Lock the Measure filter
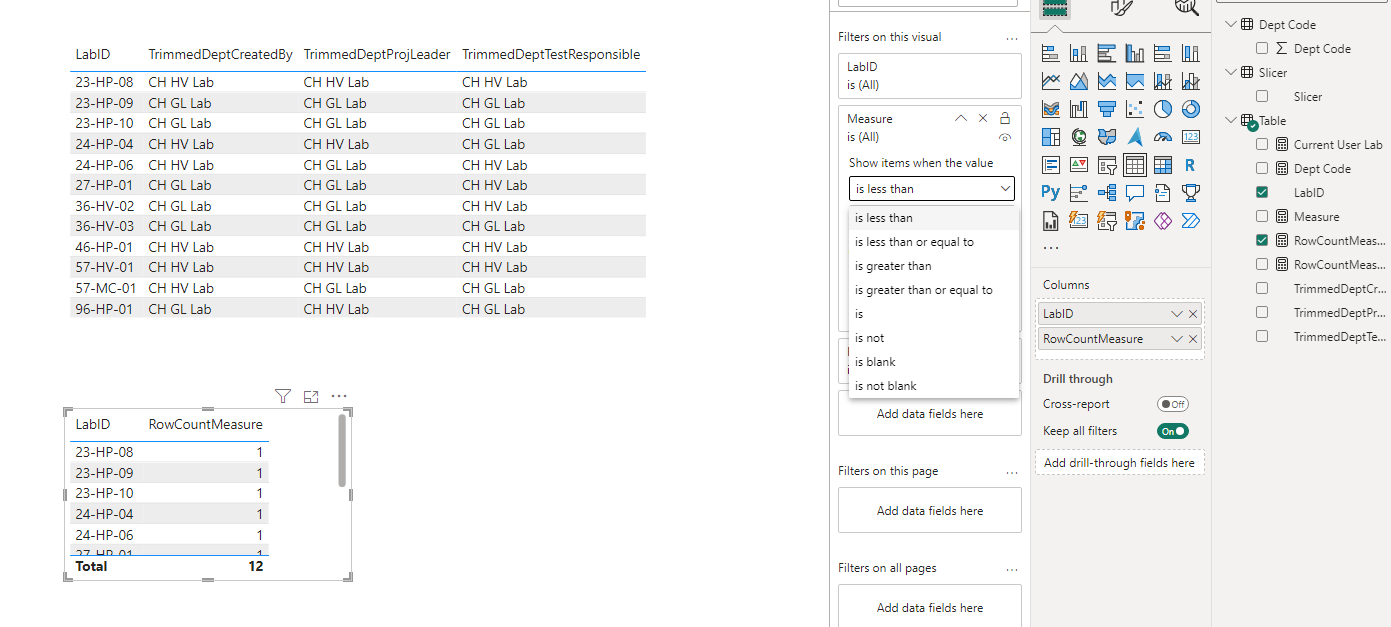Image resolution: width=1391 pixels, height=627 pixels. pos(1005,118)
